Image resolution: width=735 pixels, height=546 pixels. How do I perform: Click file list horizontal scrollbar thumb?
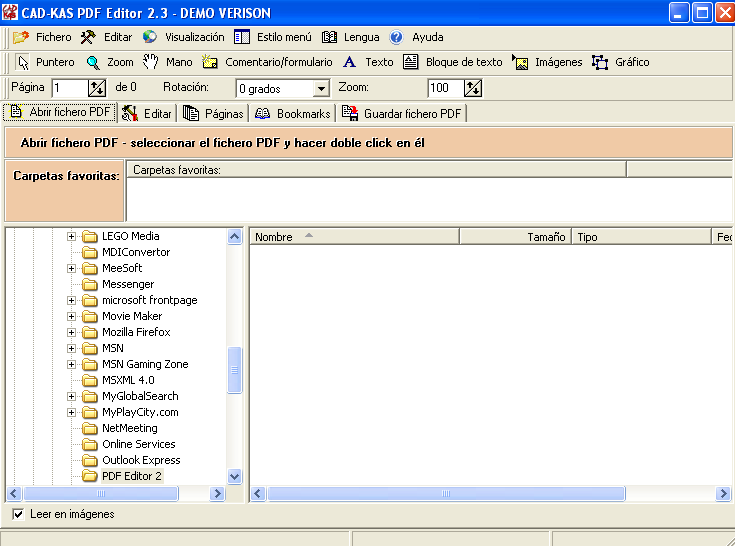click(446, 493)
